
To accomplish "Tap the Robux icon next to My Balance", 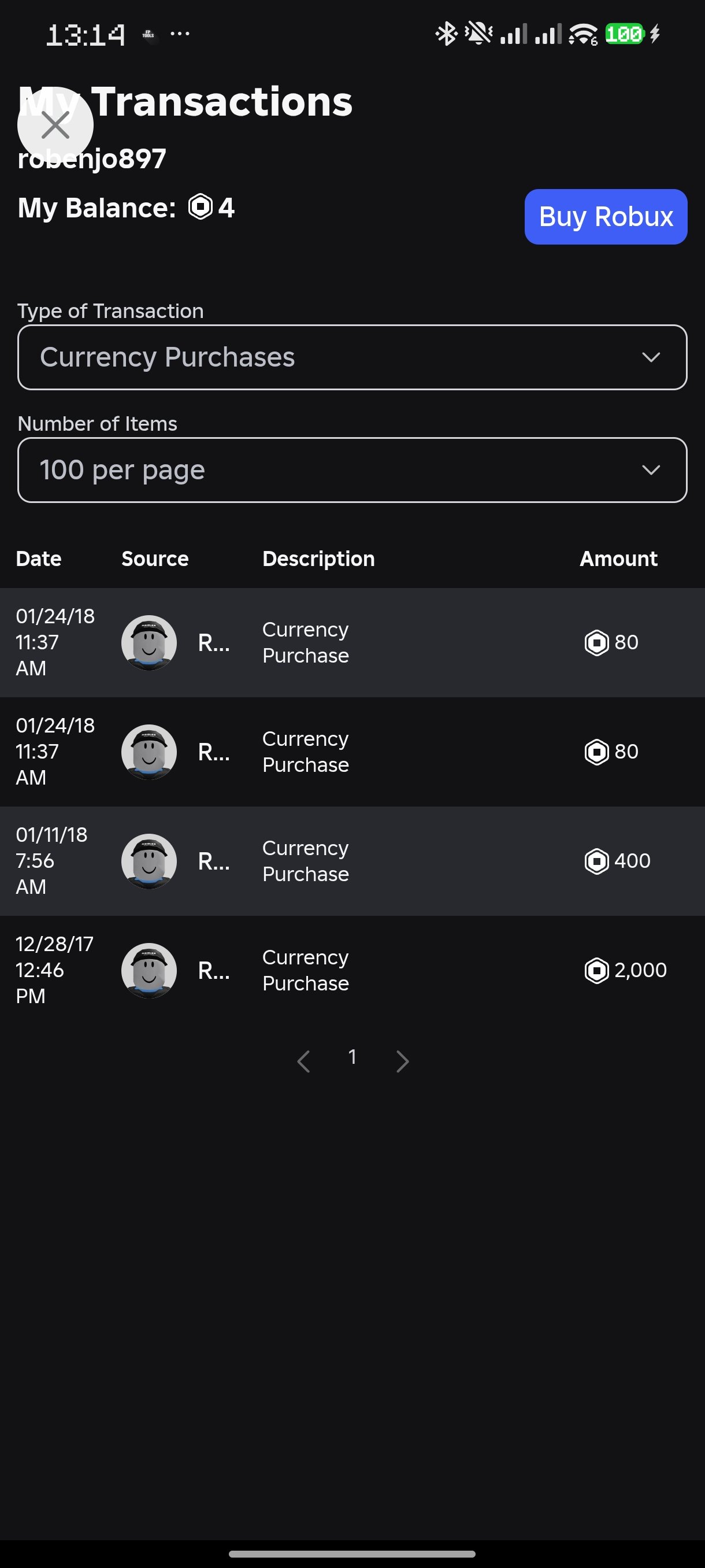I will coord(200,207).
